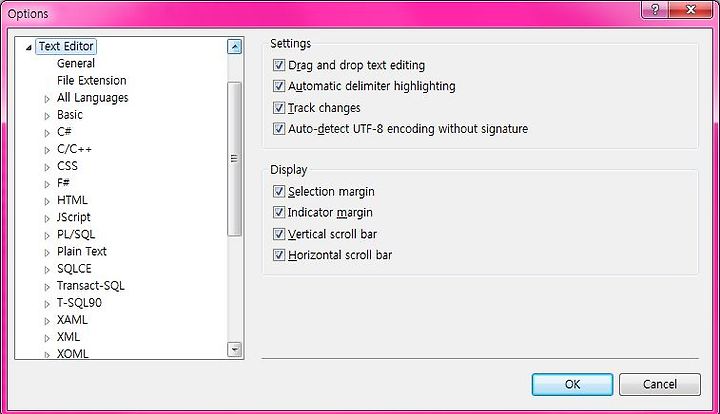Confirm settings with the OK button
This screenshot has width=720, height=414.
[572, 384]
